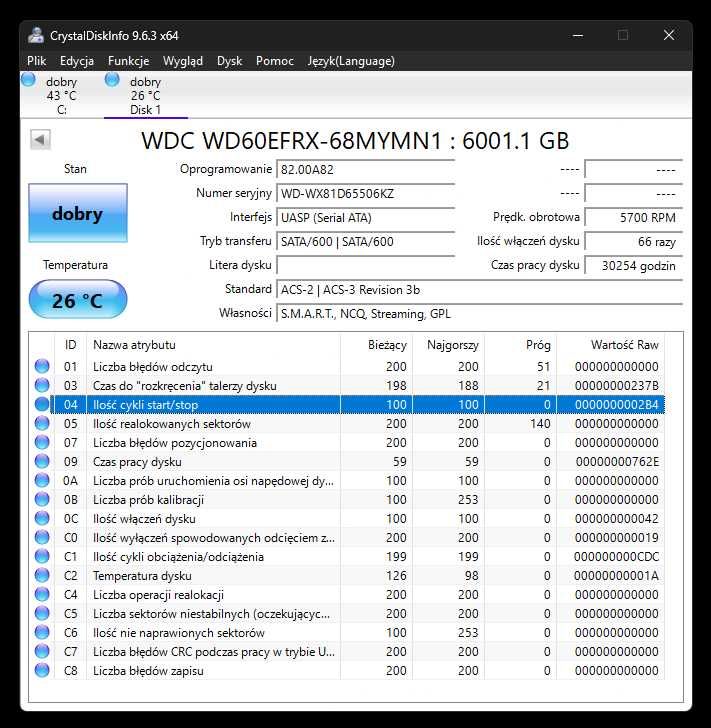Image resolution: width=711 pixels, height=728 pixels.
Task: Click status icon for attribute 04
Action: (42, 404)
